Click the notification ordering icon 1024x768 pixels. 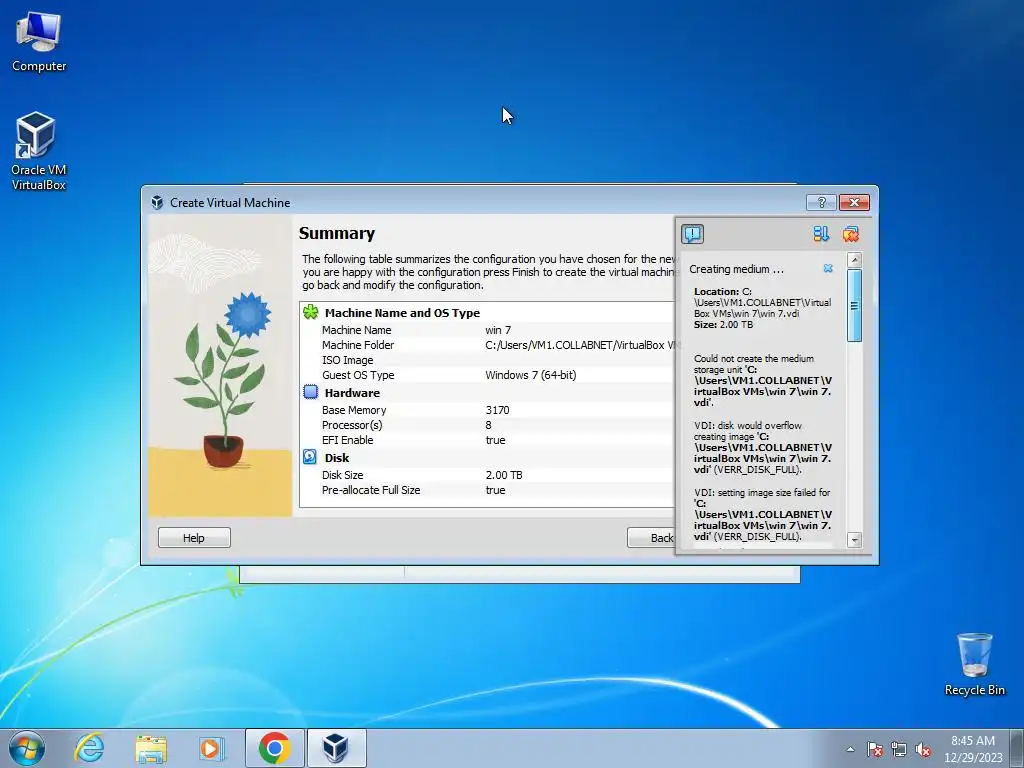821,234
